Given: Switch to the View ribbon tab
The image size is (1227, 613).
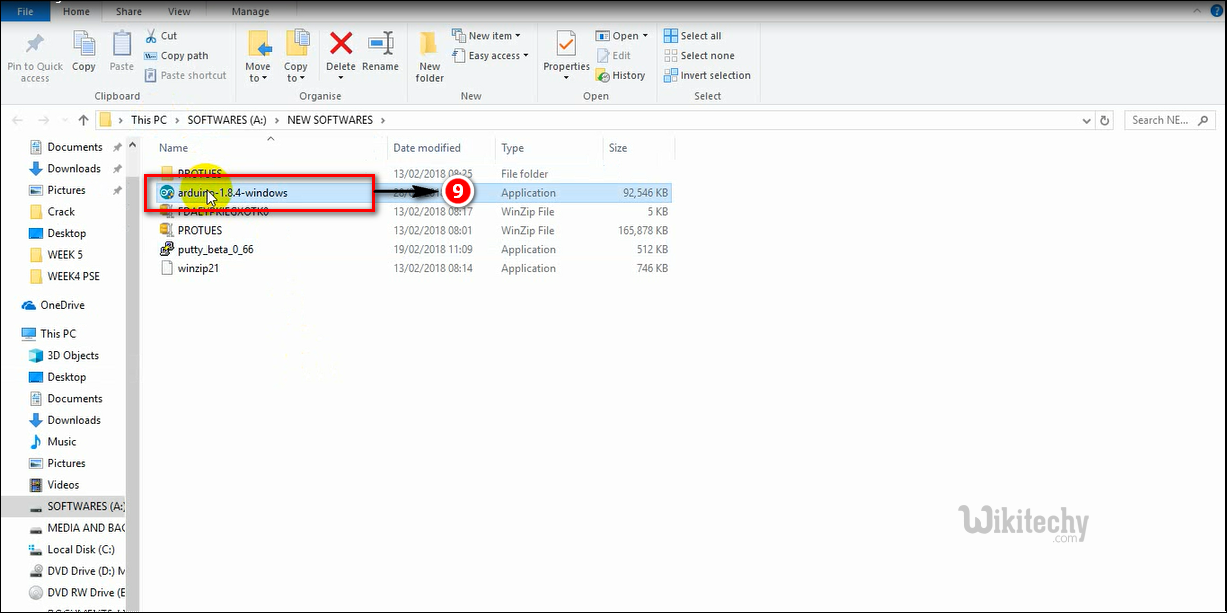Looking at the screenshot, I should [179, 12].
